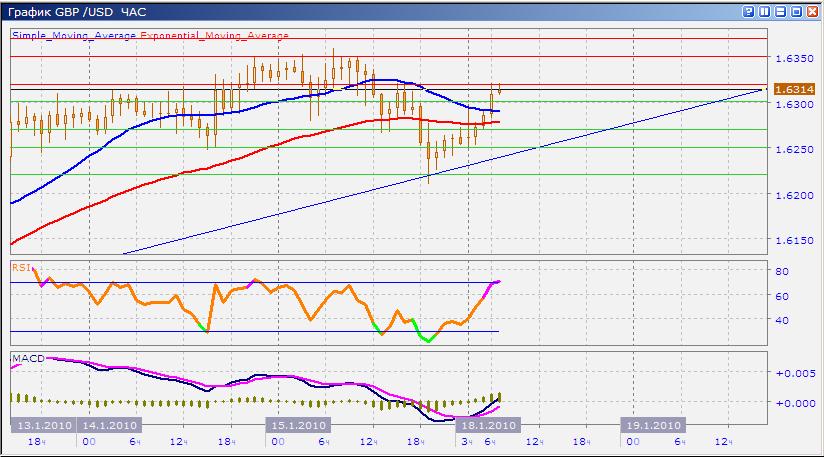Click the current price tag 1.6314
Image resolution: width=824 pixels, height=457 pixels.
coord(796,90)
